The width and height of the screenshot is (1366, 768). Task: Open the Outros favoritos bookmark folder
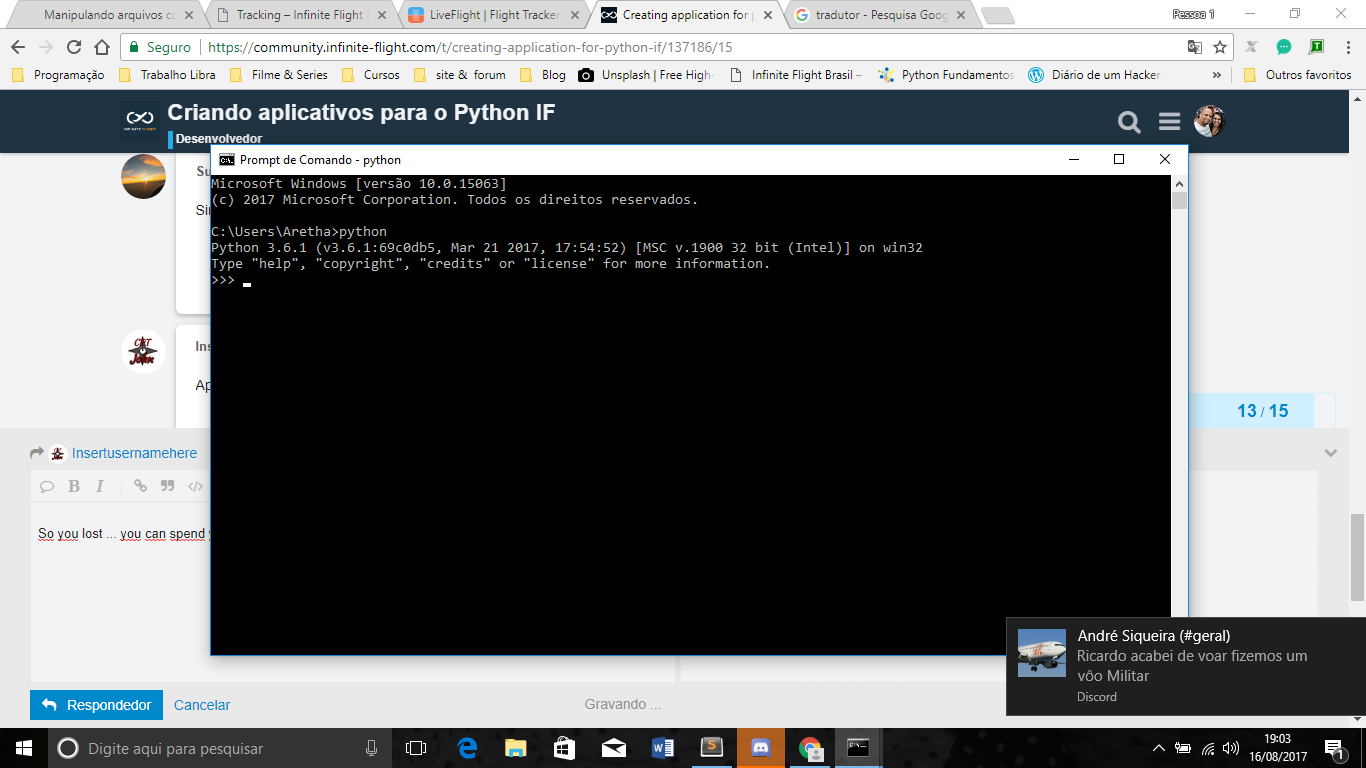click(x=1298, y=75)
